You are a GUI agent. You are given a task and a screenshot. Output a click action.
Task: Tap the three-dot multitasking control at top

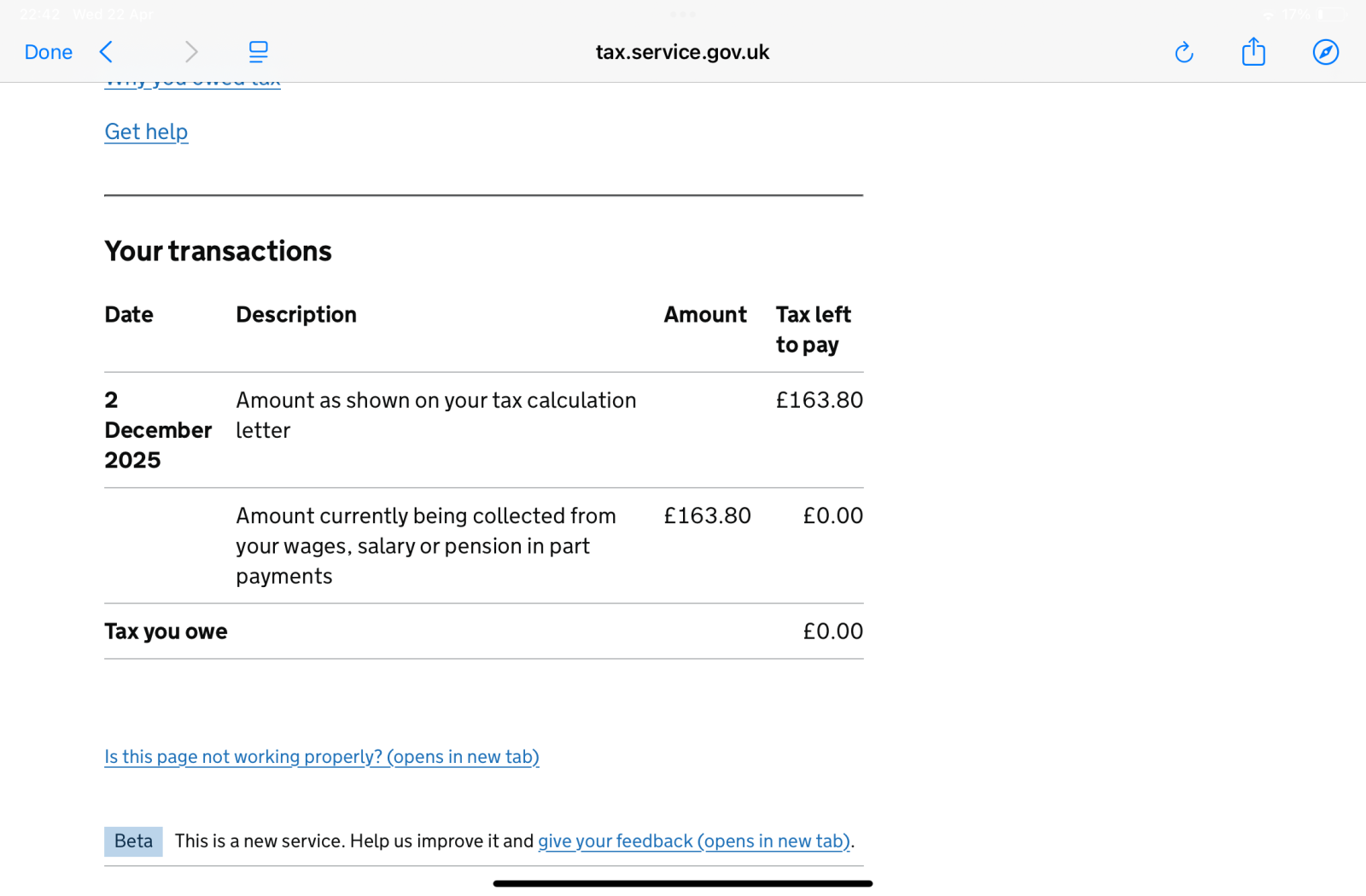point(683,14)
